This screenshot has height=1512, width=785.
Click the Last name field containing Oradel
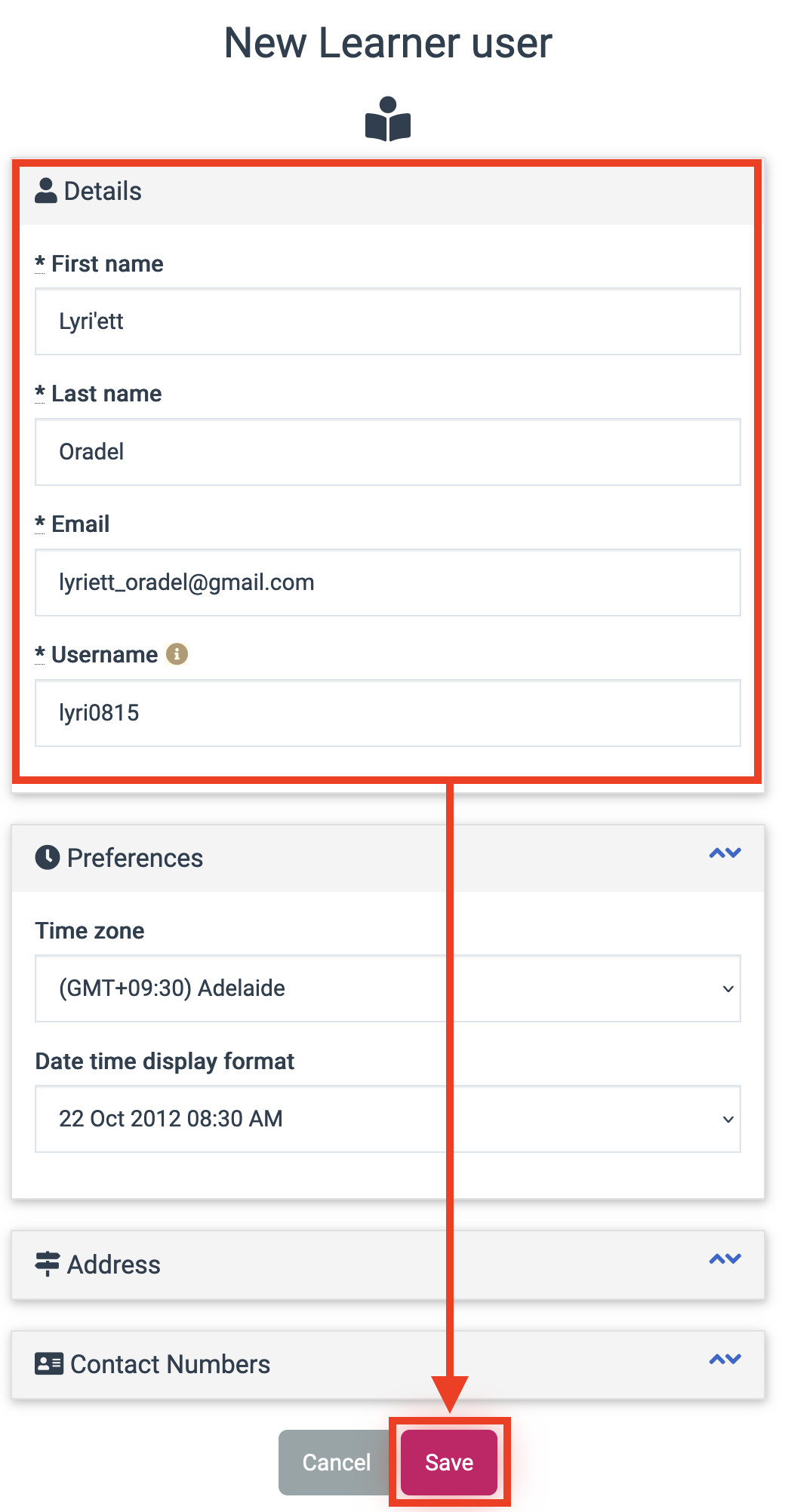pyautogui.click(x=388, y=452)
